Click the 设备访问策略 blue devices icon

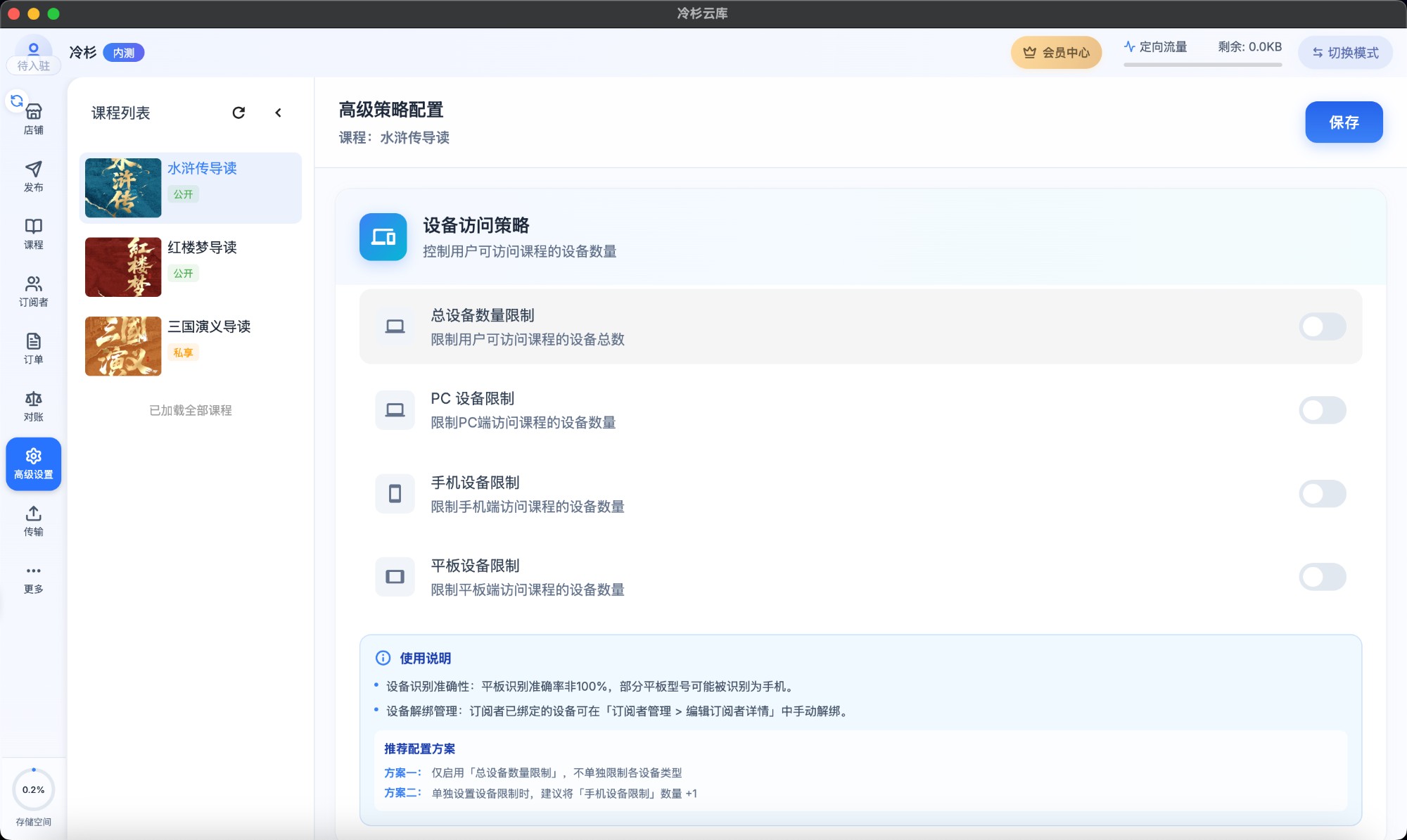point(383,237)
